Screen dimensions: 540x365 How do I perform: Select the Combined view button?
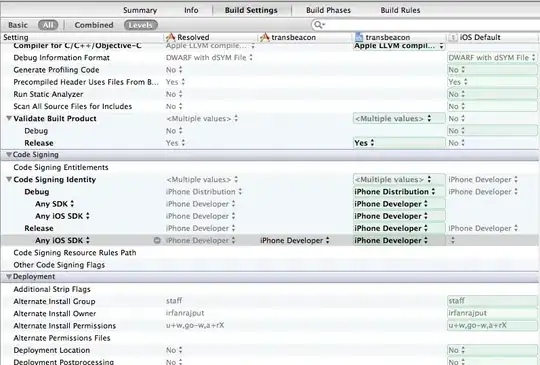tap(94, 25)
